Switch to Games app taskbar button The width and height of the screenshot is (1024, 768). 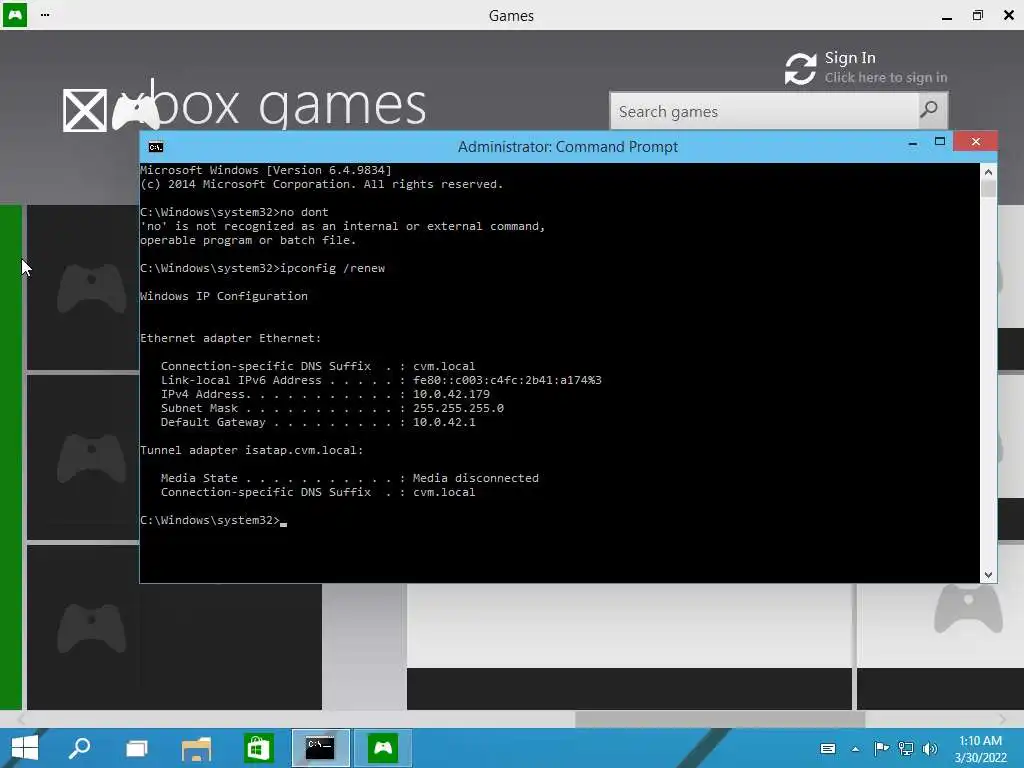pos(383,748)
